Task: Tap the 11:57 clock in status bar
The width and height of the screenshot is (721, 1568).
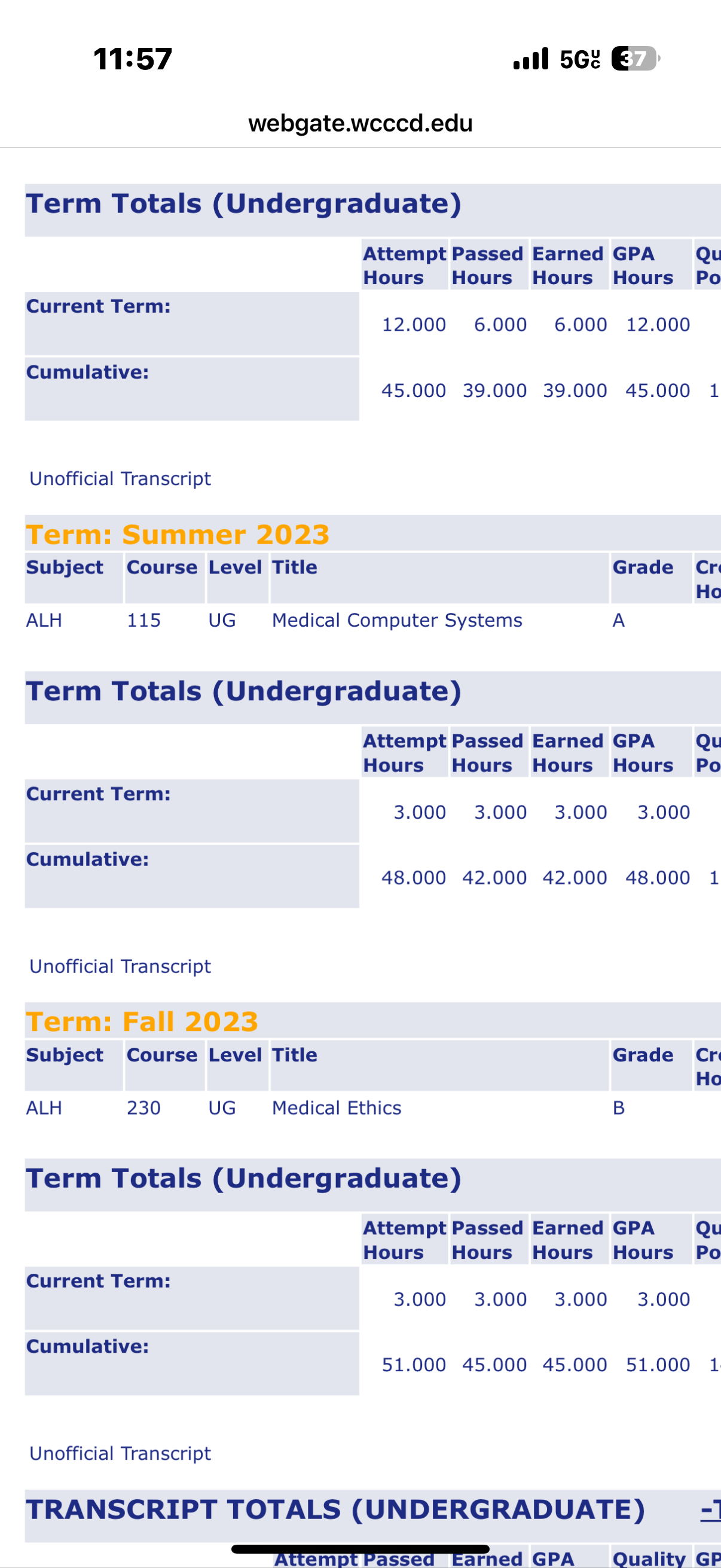Action: [133, 59]
